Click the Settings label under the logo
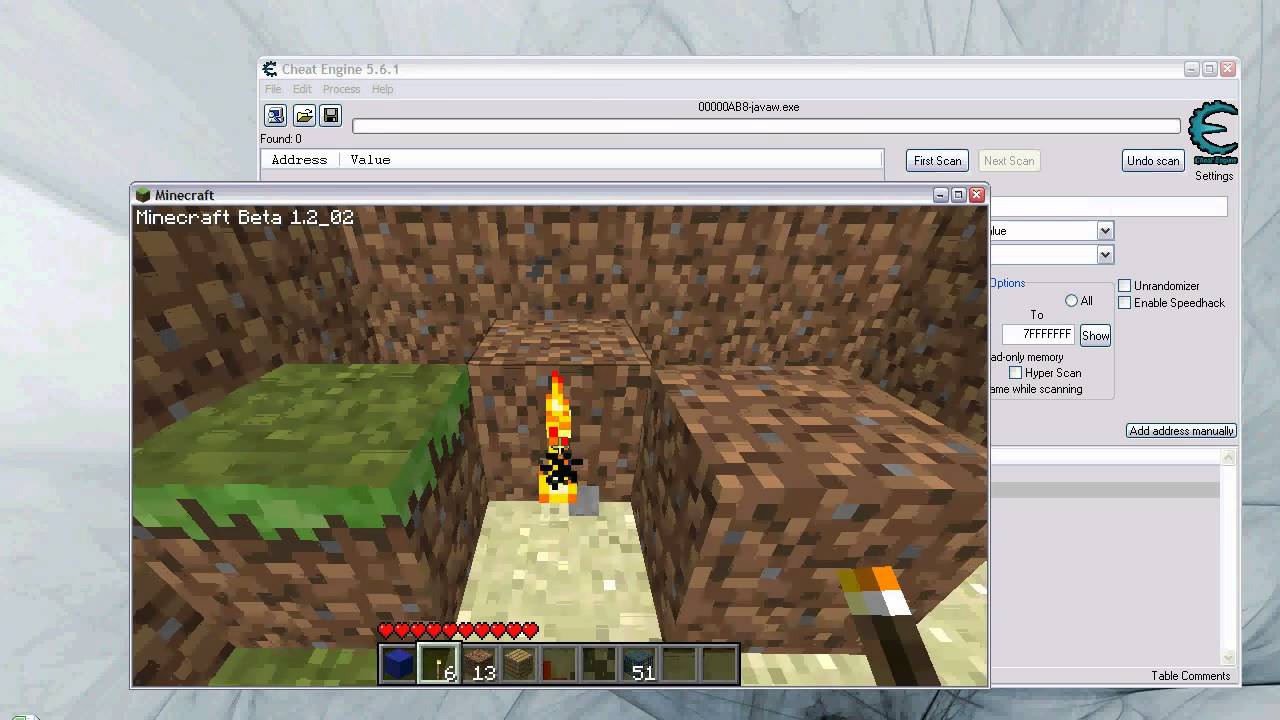This screenshot has width=1280, height=720. coord(1214,176)
